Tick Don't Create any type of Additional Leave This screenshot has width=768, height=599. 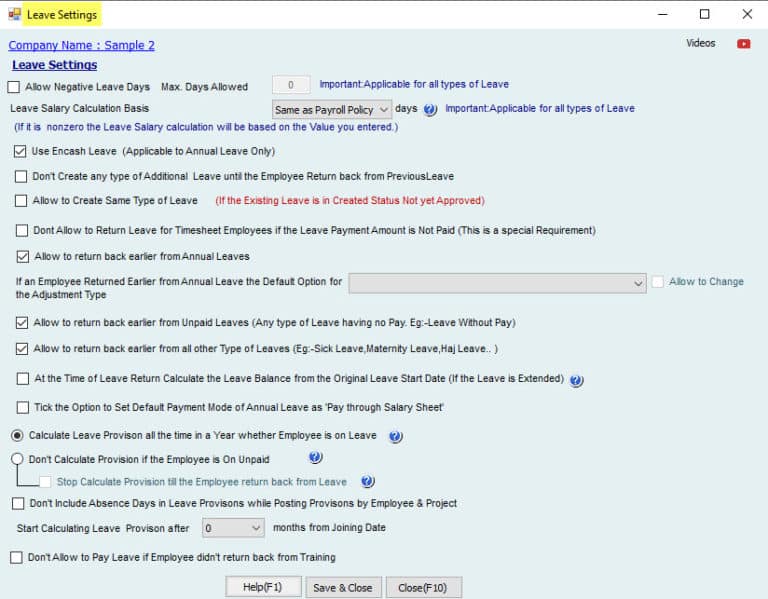tap(21, 176)
